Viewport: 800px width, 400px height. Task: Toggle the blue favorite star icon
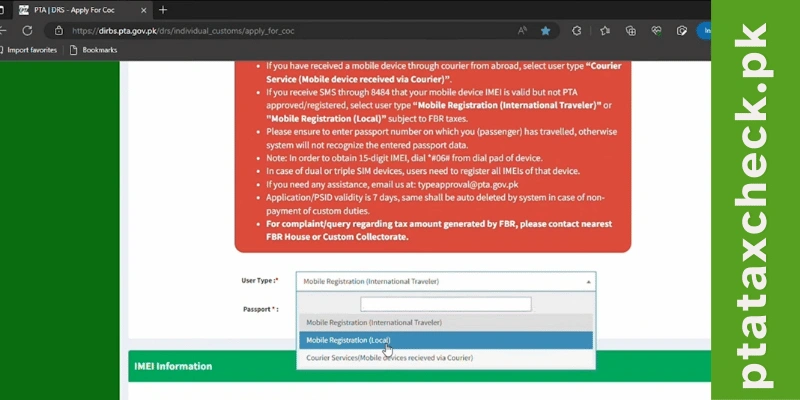545,31
